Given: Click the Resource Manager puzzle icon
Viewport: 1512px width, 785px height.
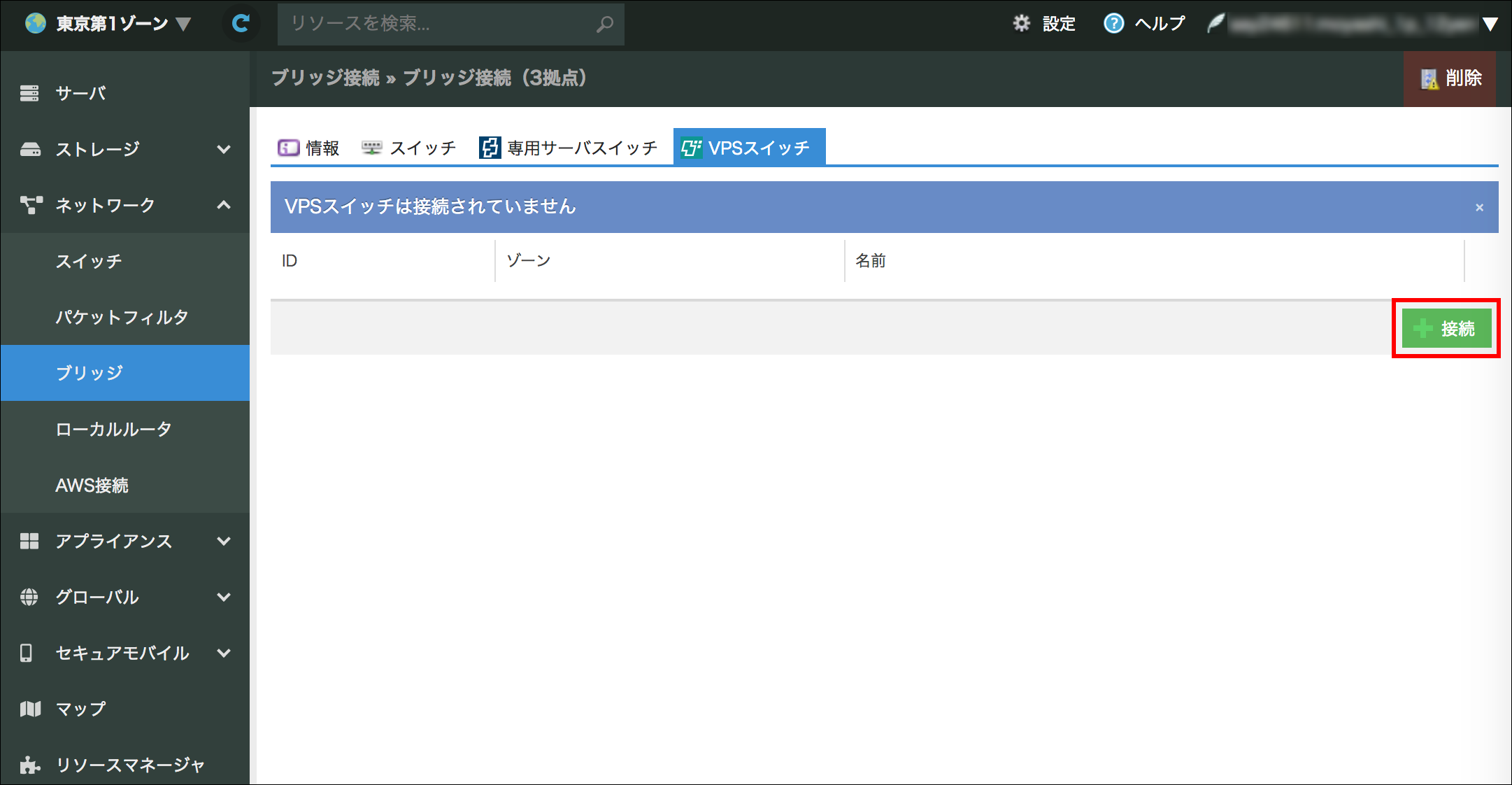Looking at the screenshot, I should (x=30, y=765).
